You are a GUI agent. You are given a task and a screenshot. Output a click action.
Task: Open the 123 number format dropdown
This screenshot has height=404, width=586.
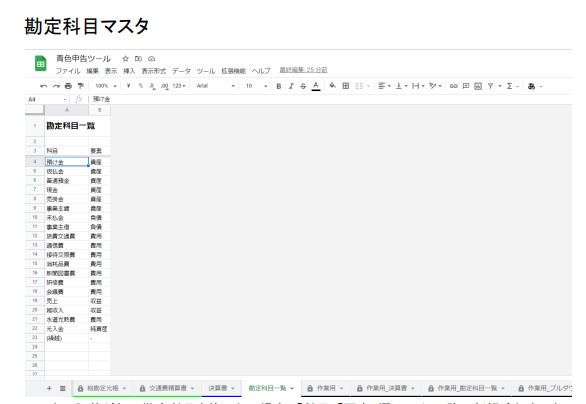click(179, 86)
